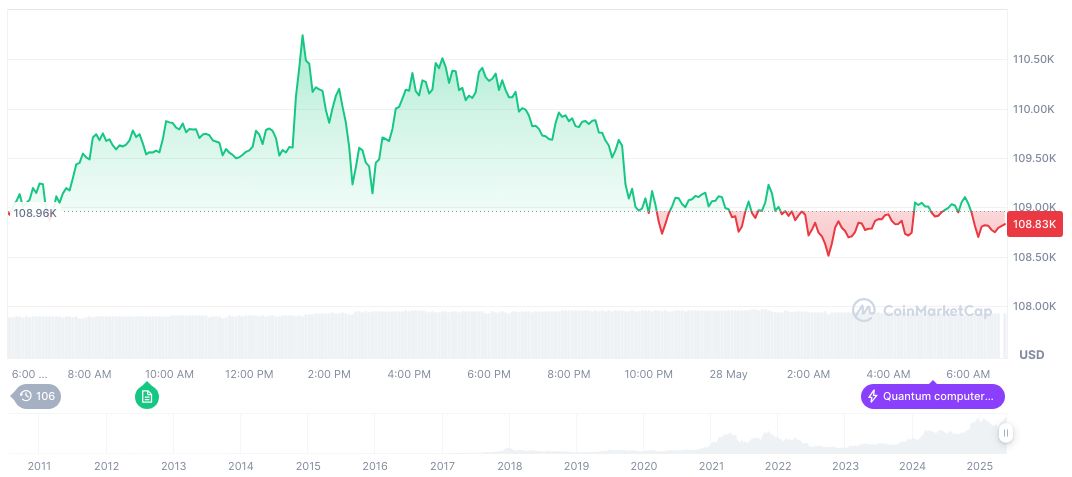Viewport: 1072px width, 477px height.
Task: Click the 10:00 PM time axis label
Action: (x=648, y=374)
